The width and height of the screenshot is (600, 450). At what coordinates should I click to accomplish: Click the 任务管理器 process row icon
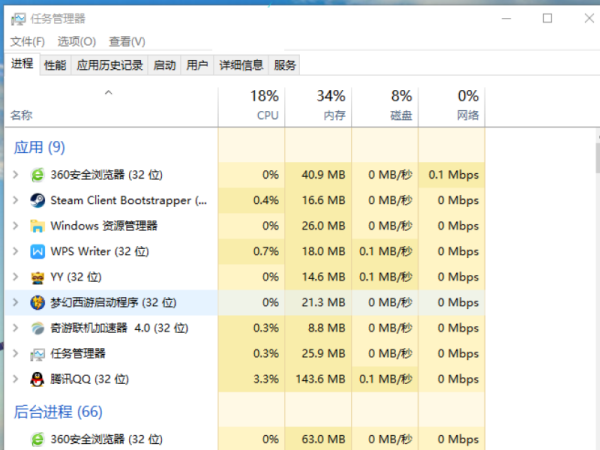click(38, 354)
